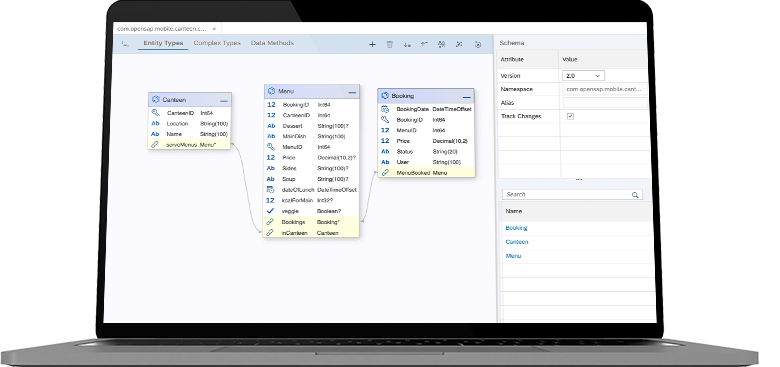Click the calendar icon beside dateOfLunch

[271, 189]
